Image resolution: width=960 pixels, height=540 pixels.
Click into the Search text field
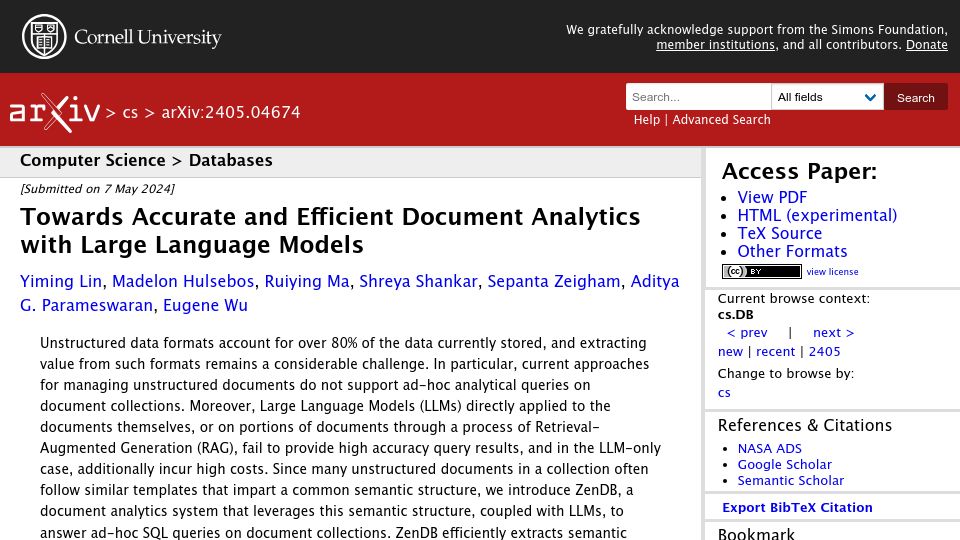699,97
